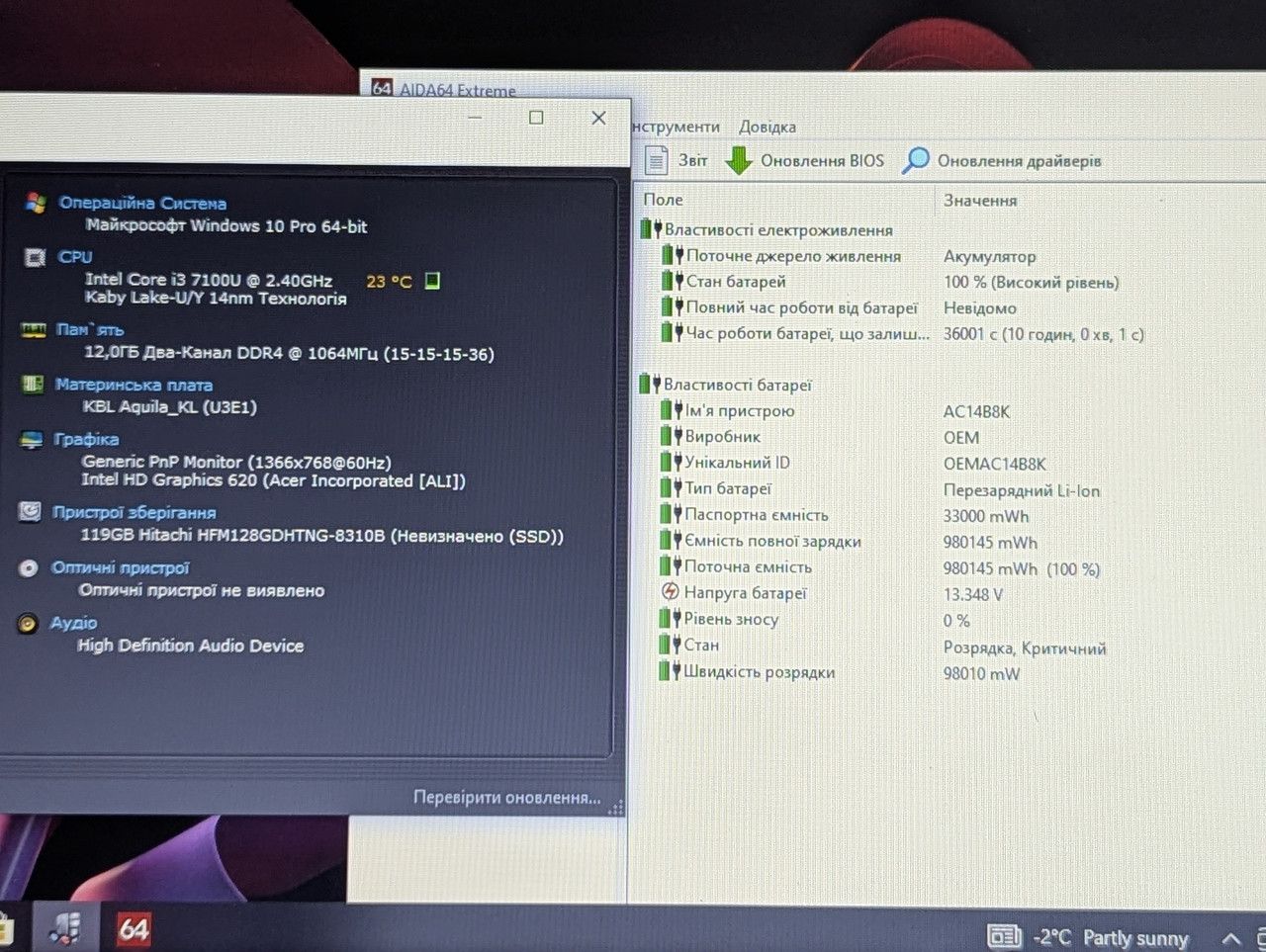Viewport: 1266px width, 952px height.
Task: Click the Значення column header
Action: (979, 200)
